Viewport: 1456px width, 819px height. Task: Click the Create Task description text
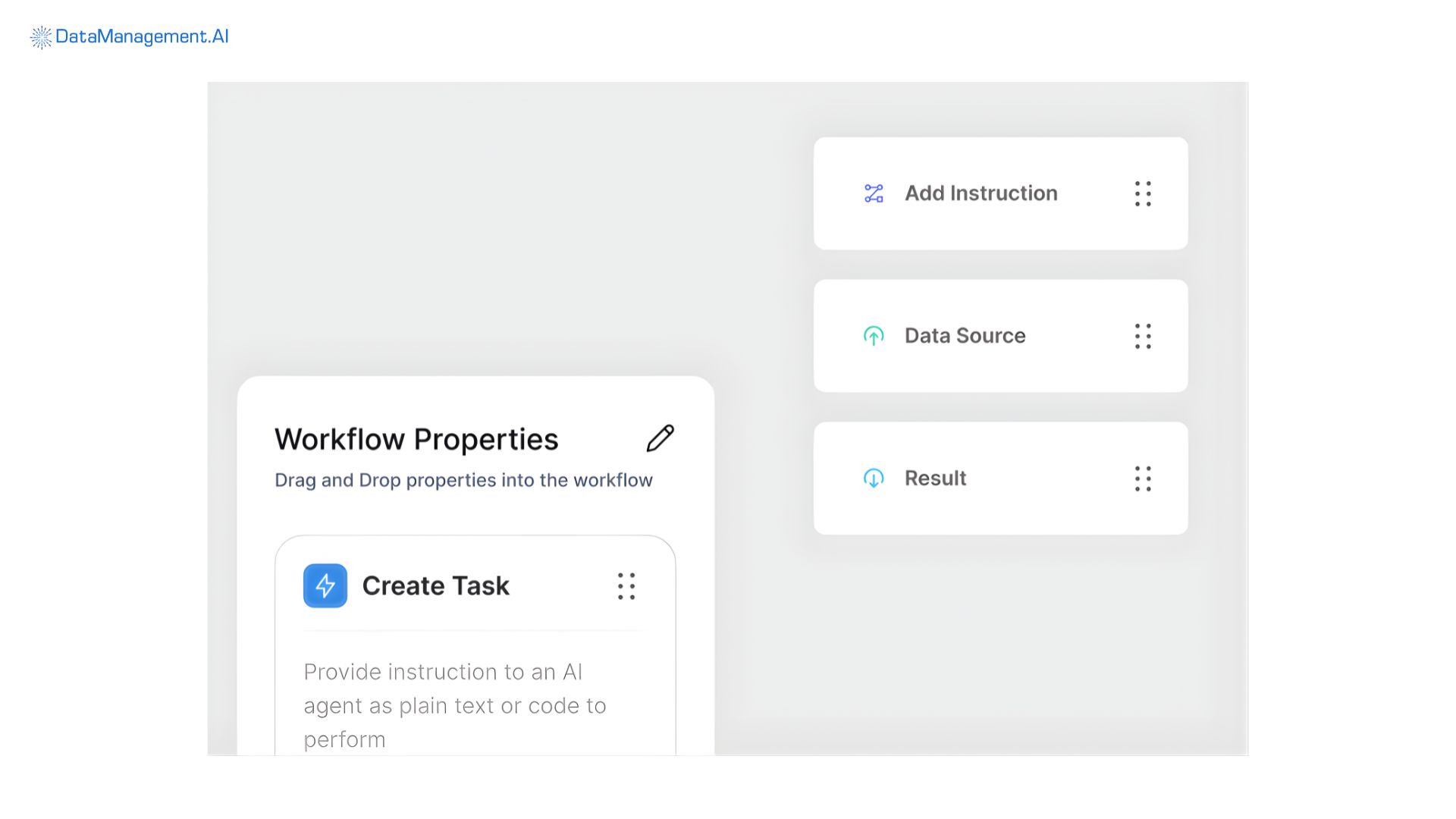(455, 705)
